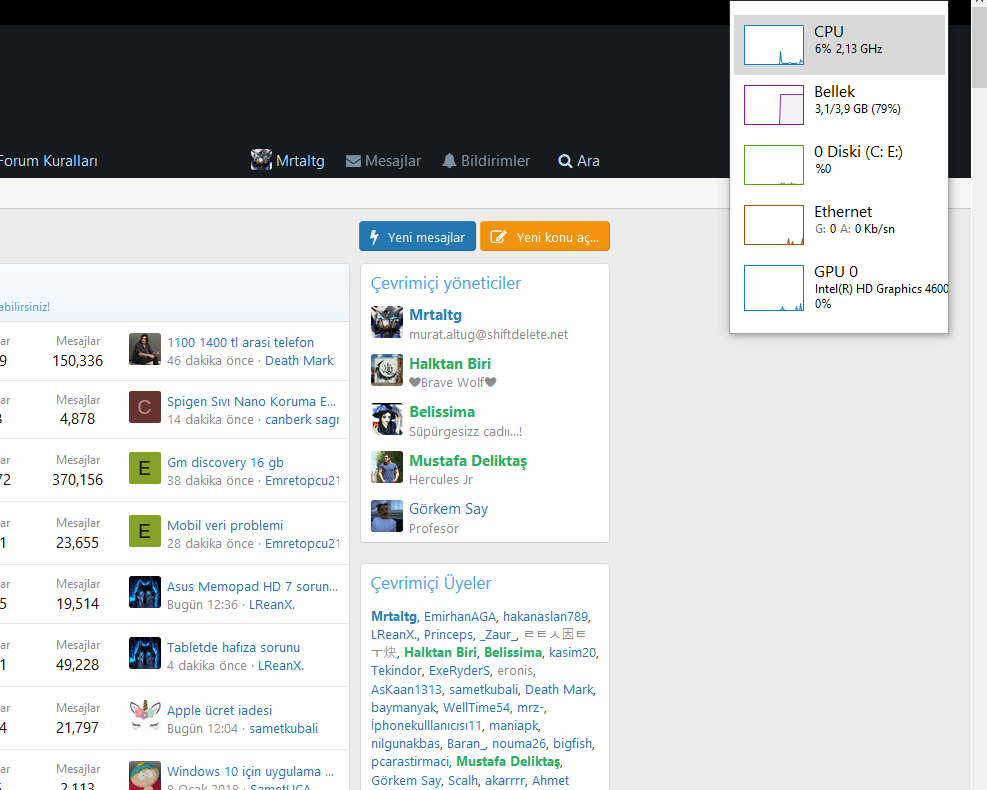Click the lightning icon in Yeni mesajlar

click(x=374, y=237)
